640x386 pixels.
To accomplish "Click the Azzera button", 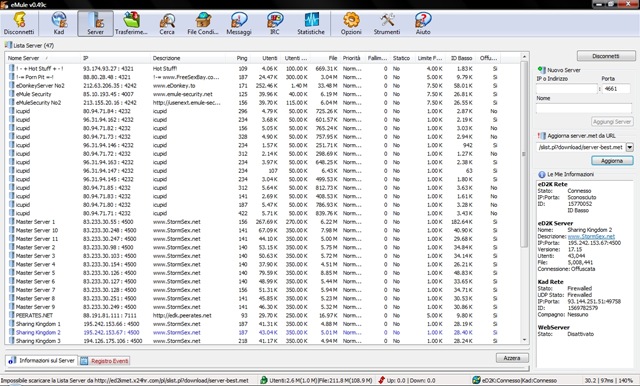I will [512, 358].
